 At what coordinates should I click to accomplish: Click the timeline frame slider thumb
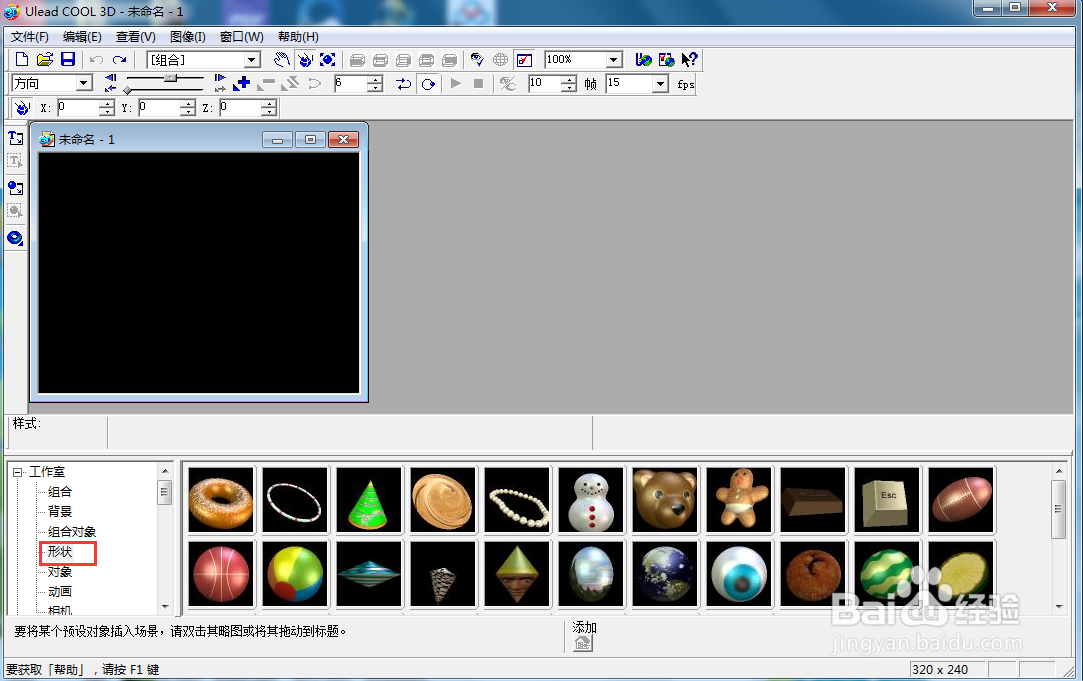coord(171,78)
